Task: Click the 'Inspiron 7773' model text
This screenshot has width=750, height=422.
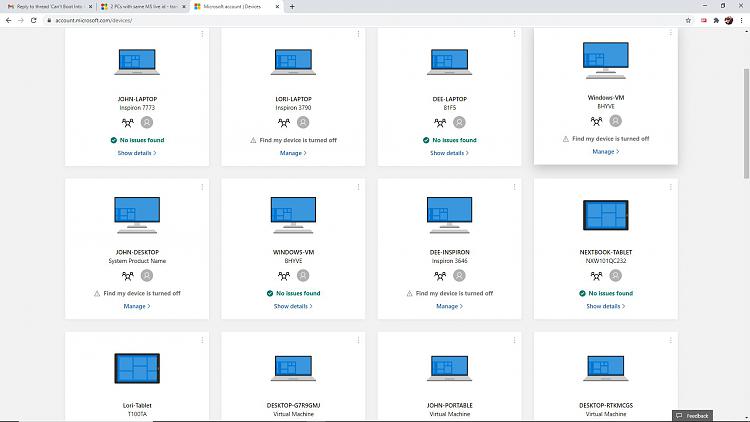Action: tap(137, 108)
